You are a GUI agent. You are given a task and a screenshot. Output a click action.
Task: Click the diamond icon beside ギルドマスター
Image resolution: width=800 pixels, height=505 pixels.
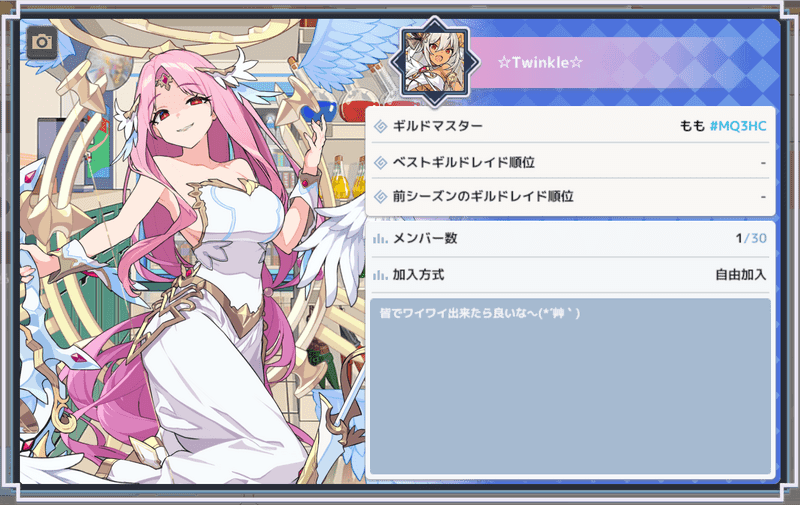tap(381, 126)
